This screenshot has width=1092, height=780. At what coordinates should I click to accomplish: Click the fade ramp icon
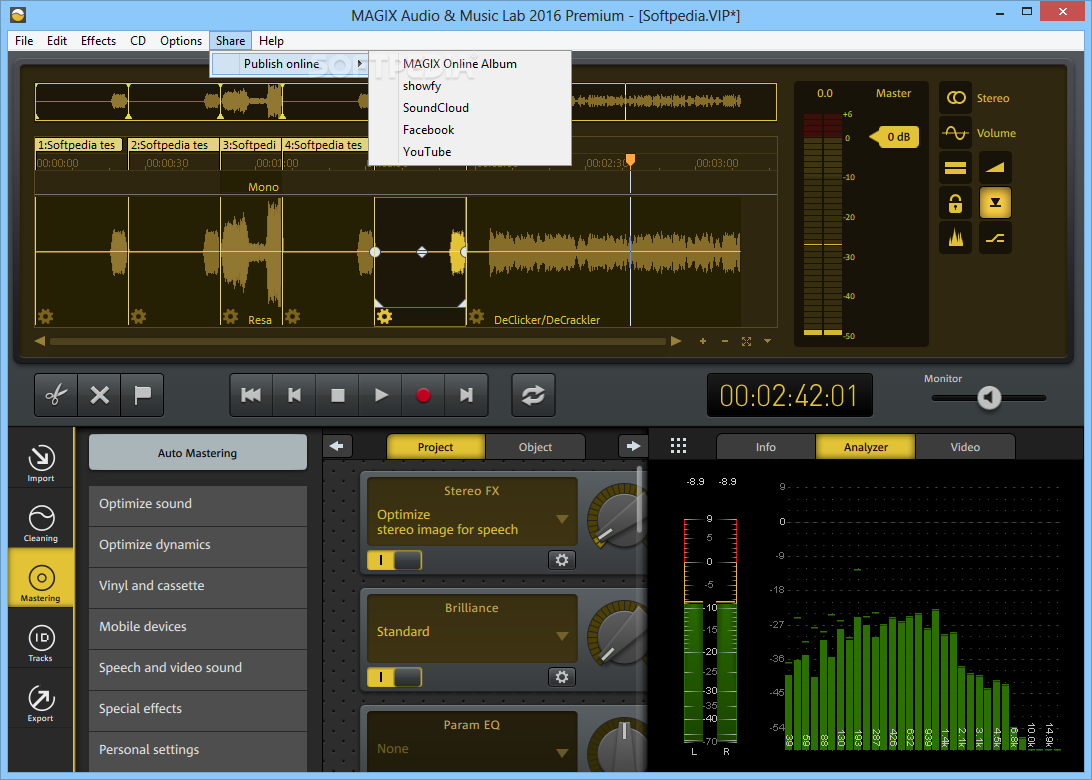995,168
